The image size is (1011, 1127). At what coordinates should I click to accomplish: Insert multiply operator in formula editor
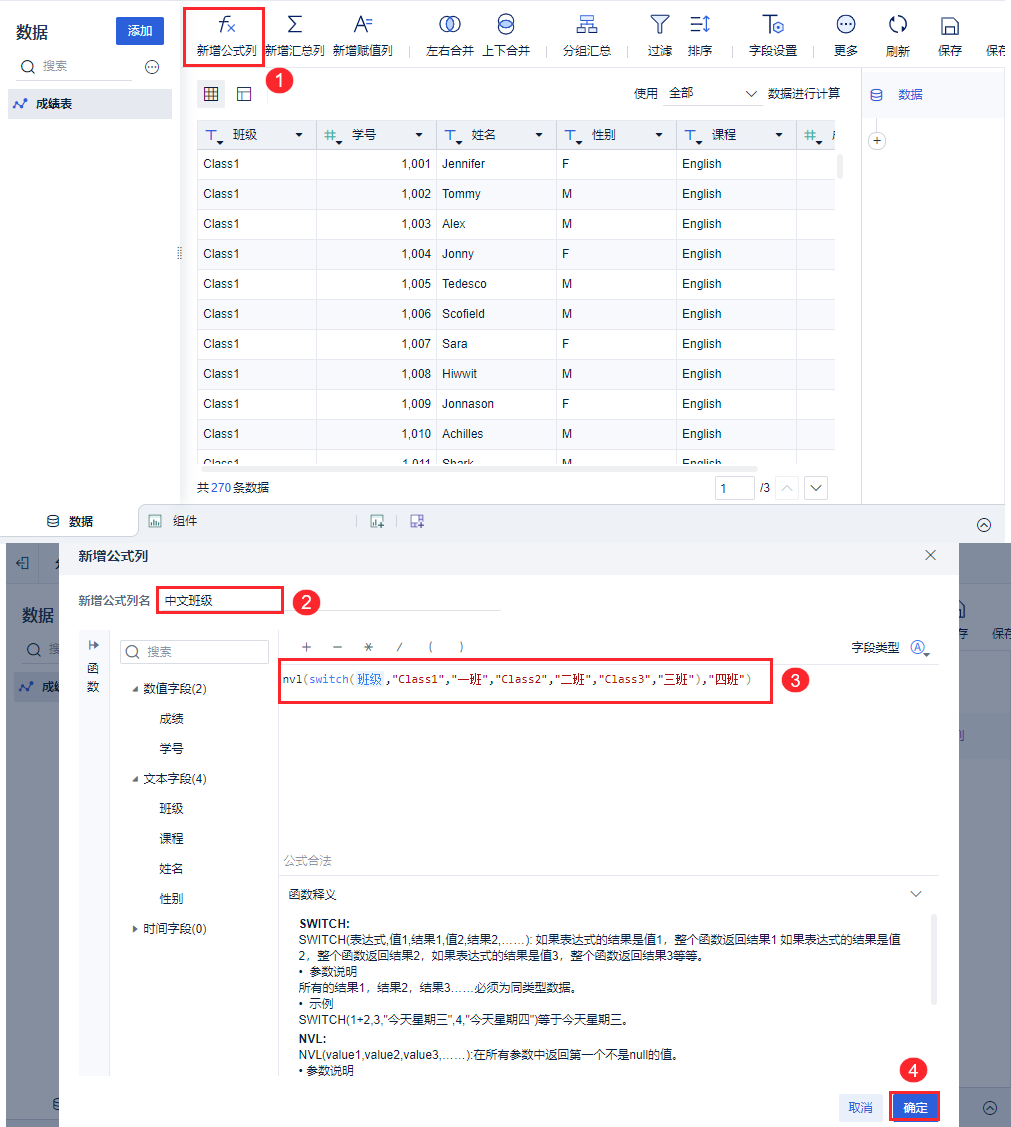[x=368, y=647]
